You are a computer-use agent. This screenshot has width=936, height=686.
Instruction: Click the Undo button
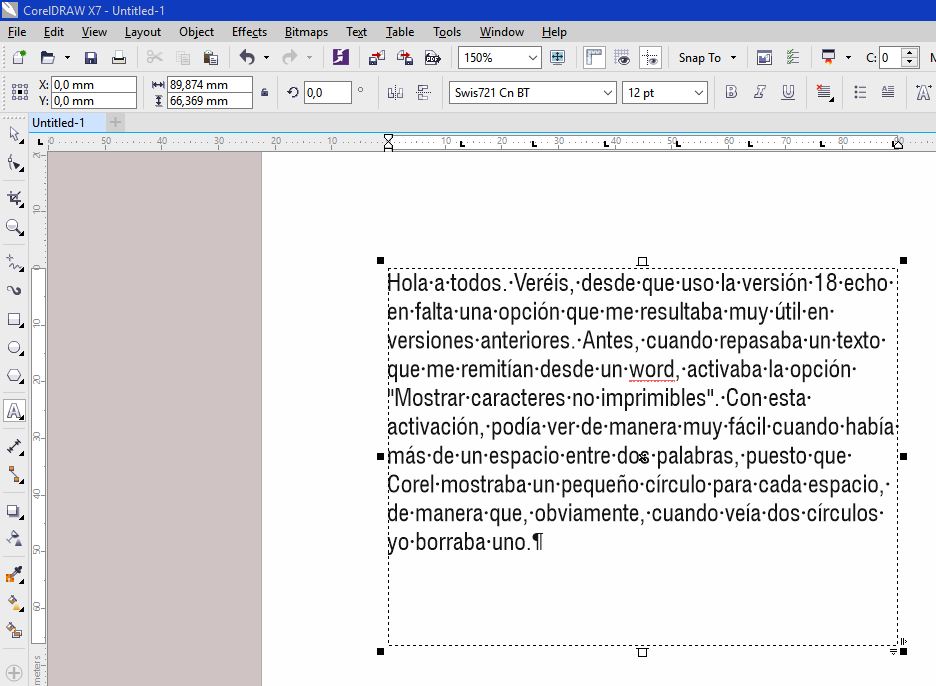point(247,58)
